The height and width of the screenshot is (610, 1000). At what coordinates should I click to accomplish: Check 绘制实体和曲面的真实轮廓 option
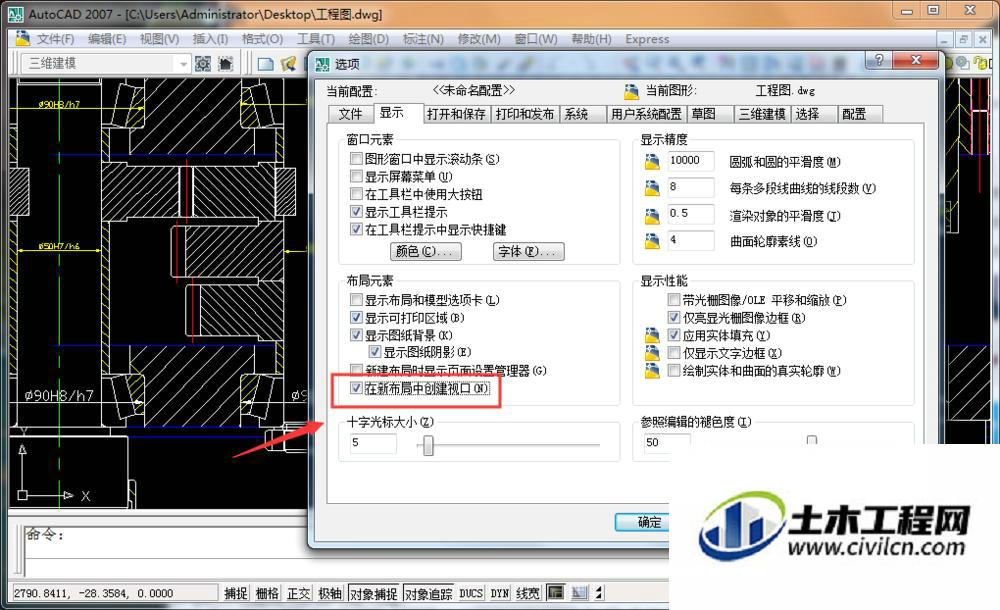(673, 371)
